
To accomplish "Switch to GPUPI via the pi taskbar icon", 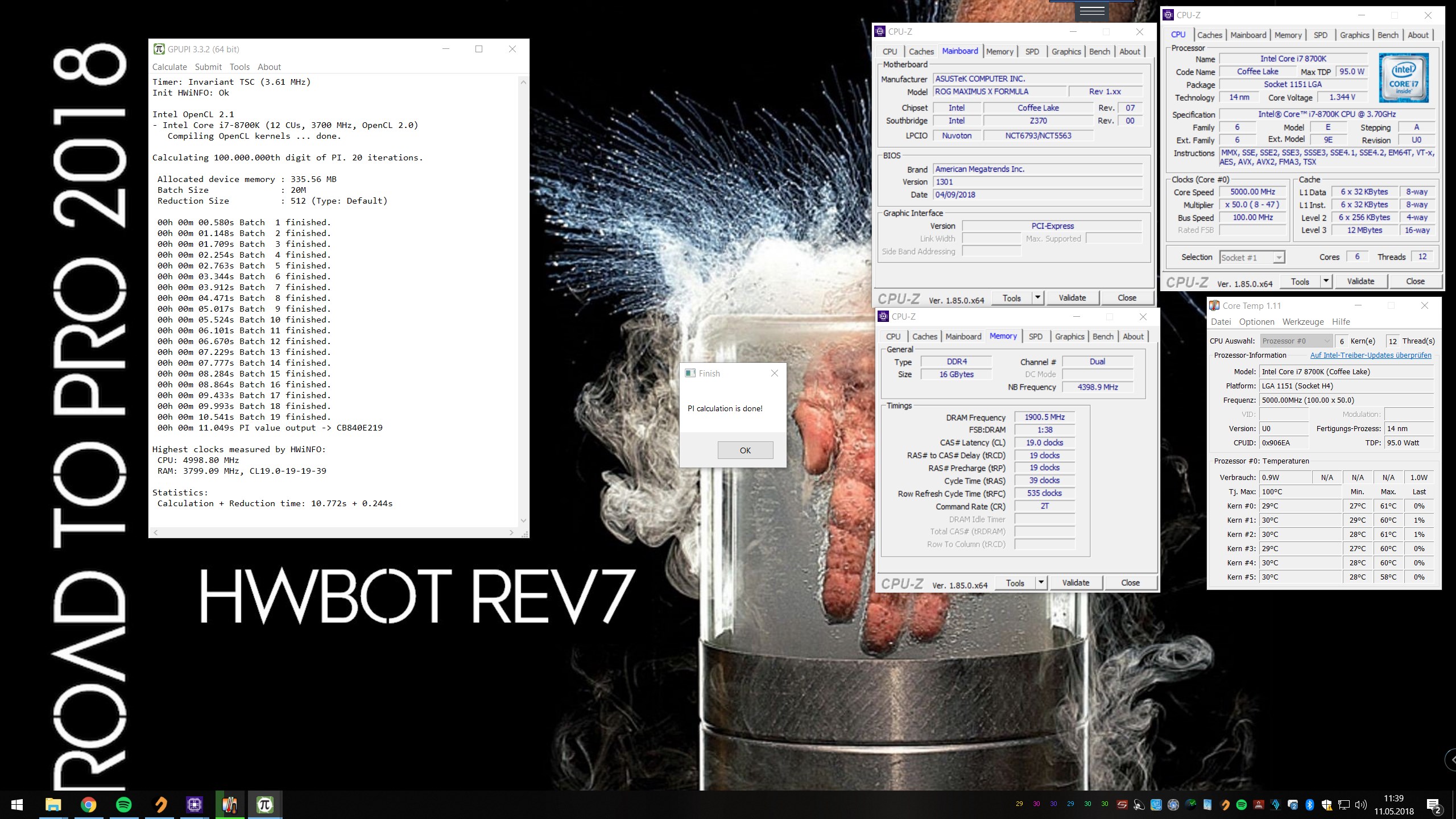I will click(x=265, y=805).
